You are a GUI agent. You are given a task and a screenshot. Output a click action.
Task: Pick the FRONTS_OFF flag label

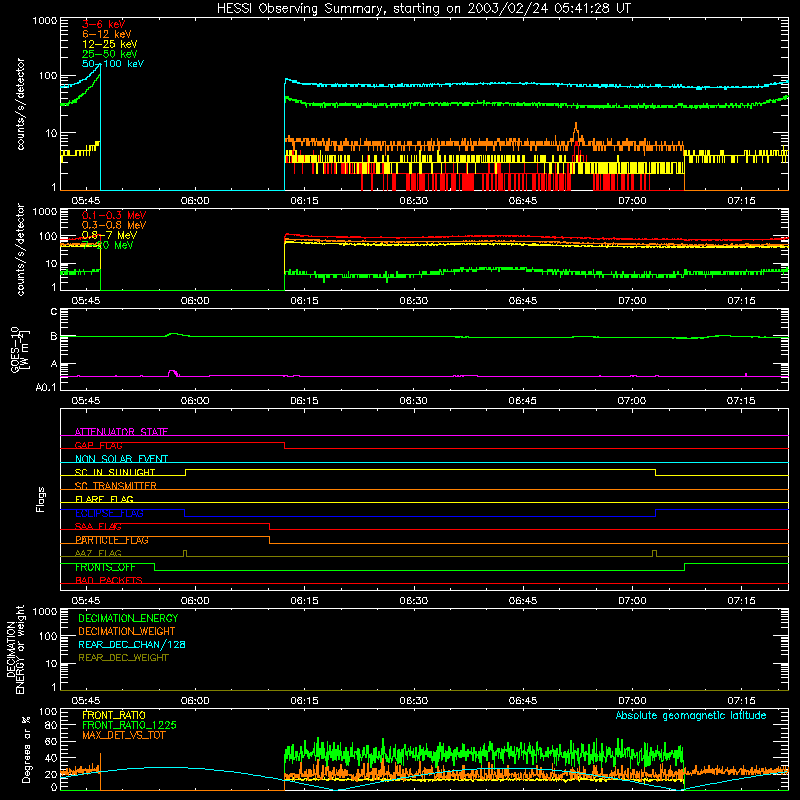(105, 567)
